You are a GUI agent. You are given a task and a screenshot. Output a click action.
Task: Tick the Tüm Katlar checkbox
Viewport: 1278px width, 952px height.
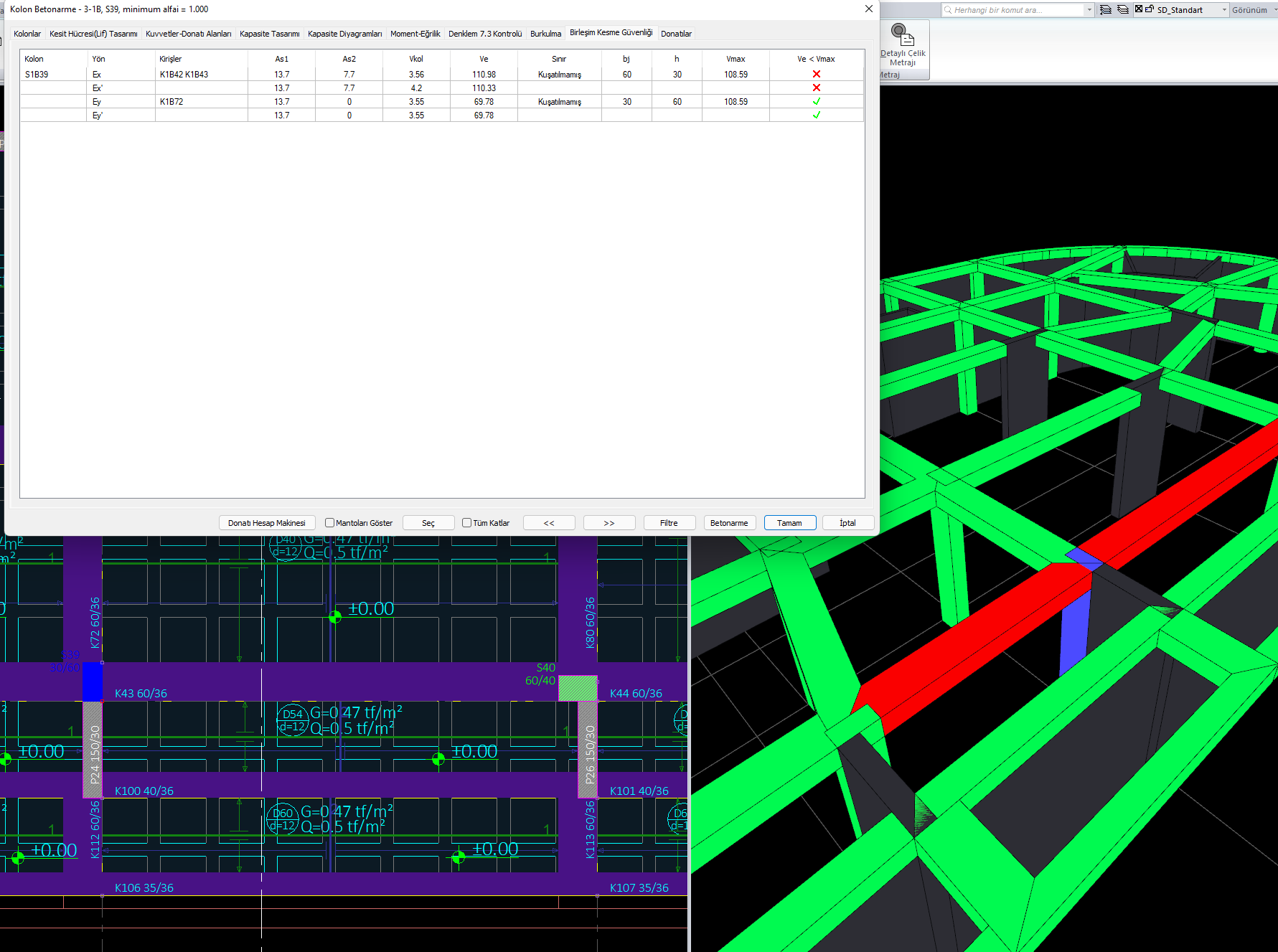pyautogui.click(x=467, y=523)
